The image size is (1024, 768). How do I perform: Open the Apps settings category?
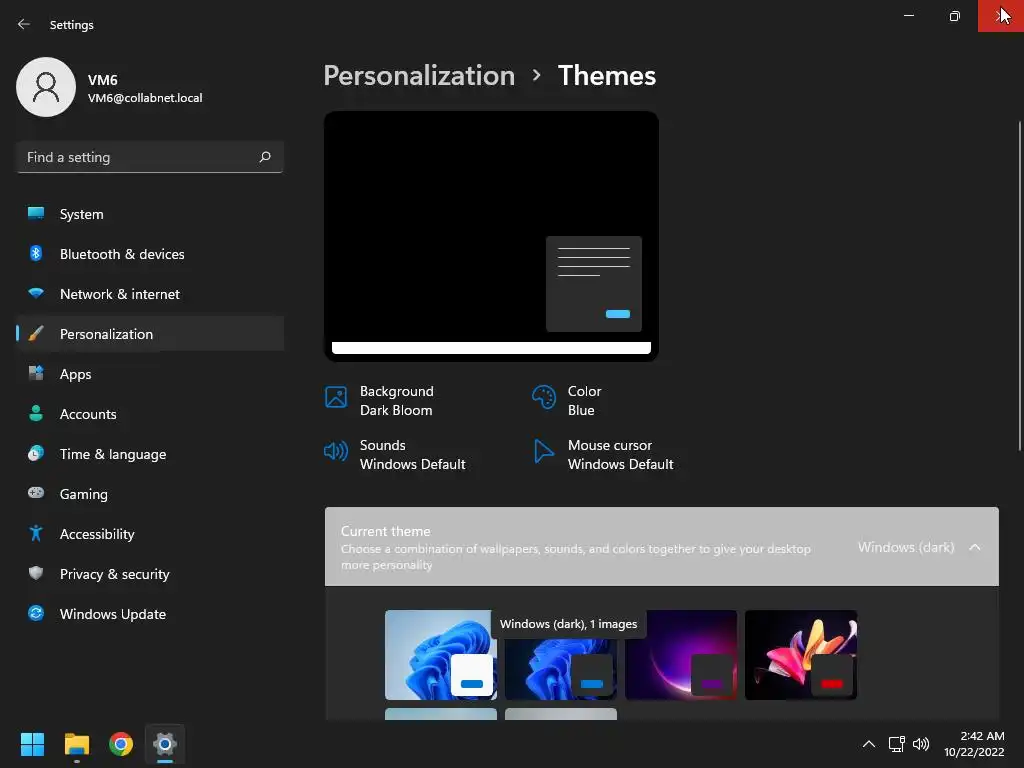pyautogui.click(x=150, y=374)
